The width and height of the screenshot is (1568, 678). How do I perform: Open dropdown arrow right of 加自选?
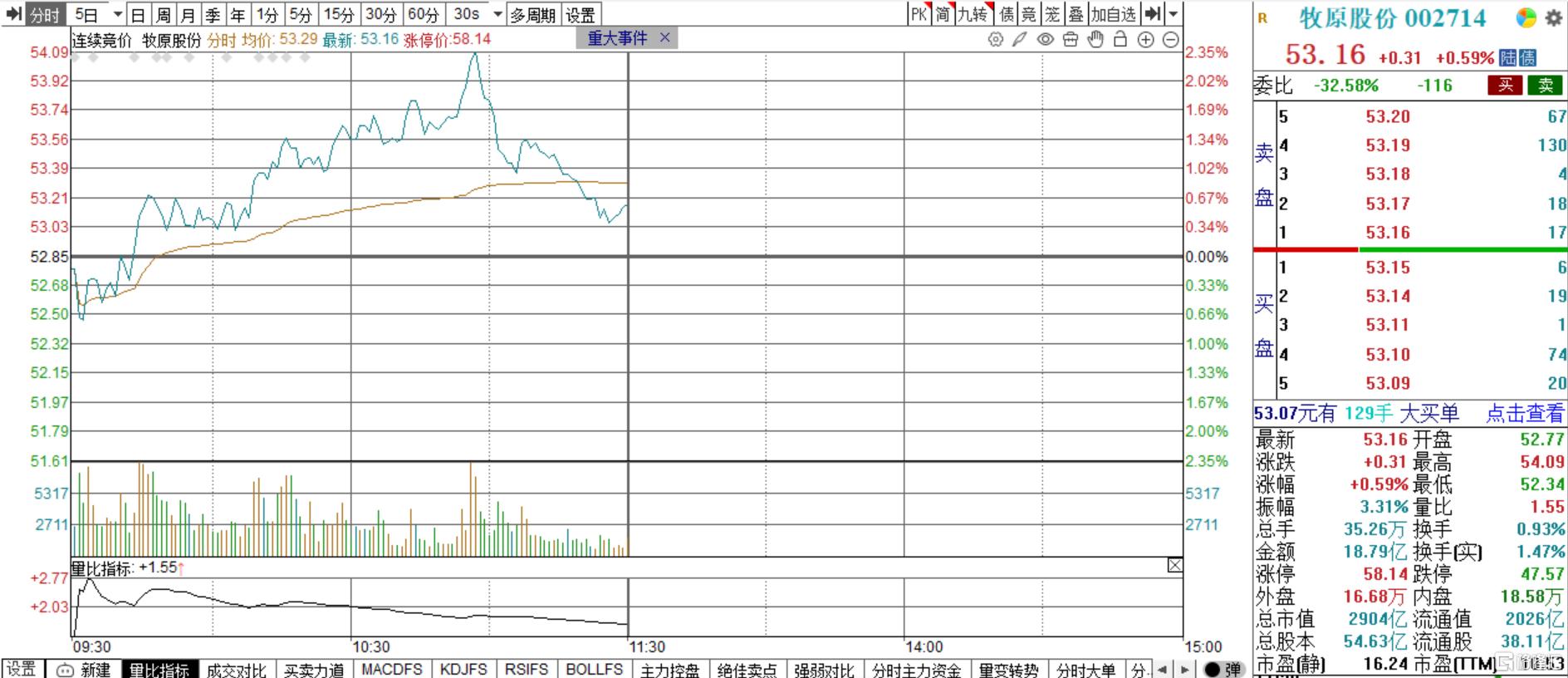coord(1173,14)
